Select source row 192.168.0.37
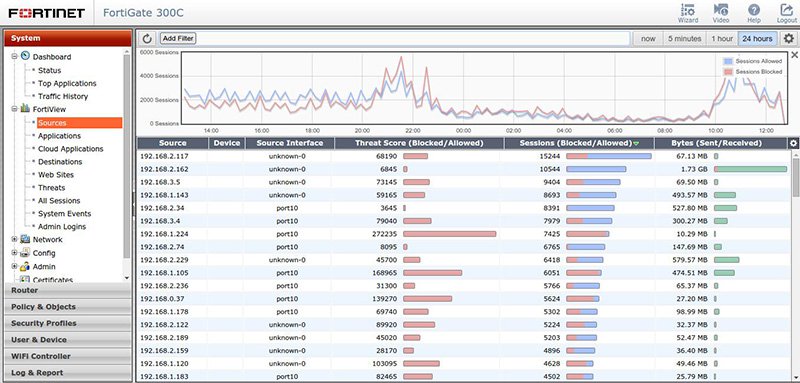 click(x=463, y=298)
